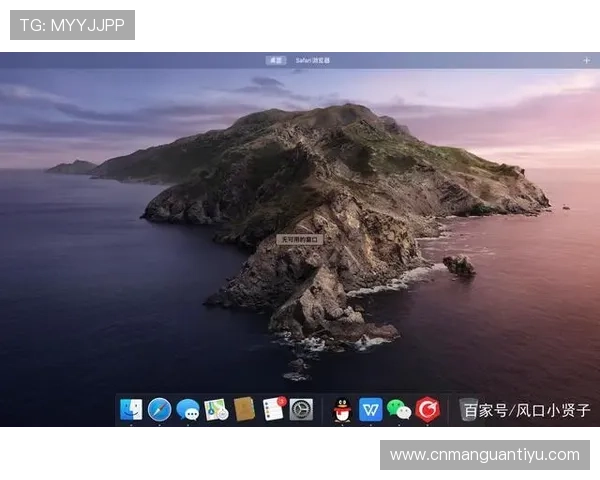Switch to the Safari浏览器 space
The image size is (600, 480).
coord(312,60)
